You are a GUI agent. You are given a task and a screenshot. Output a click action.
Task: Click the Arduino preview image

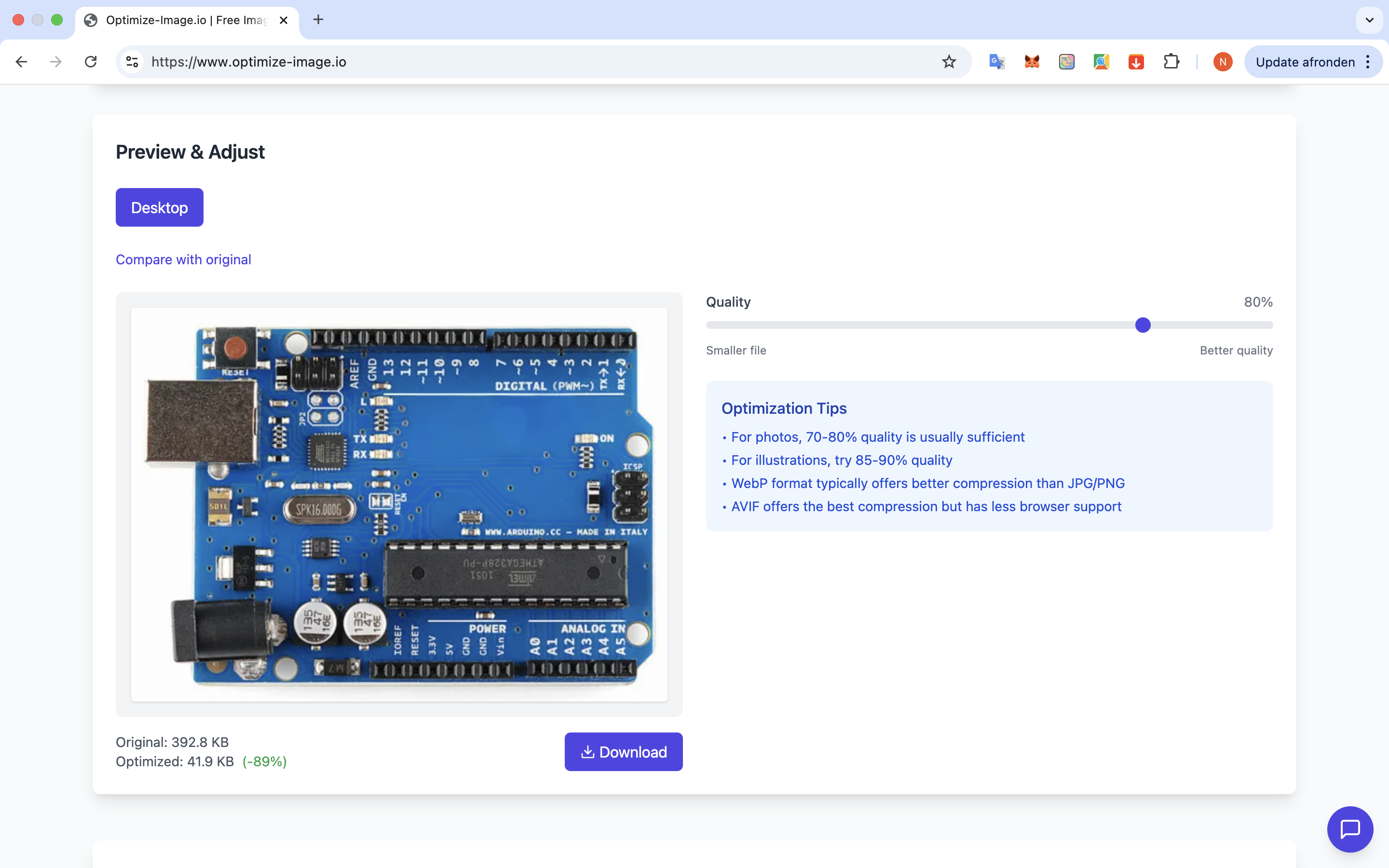point(399,504)
